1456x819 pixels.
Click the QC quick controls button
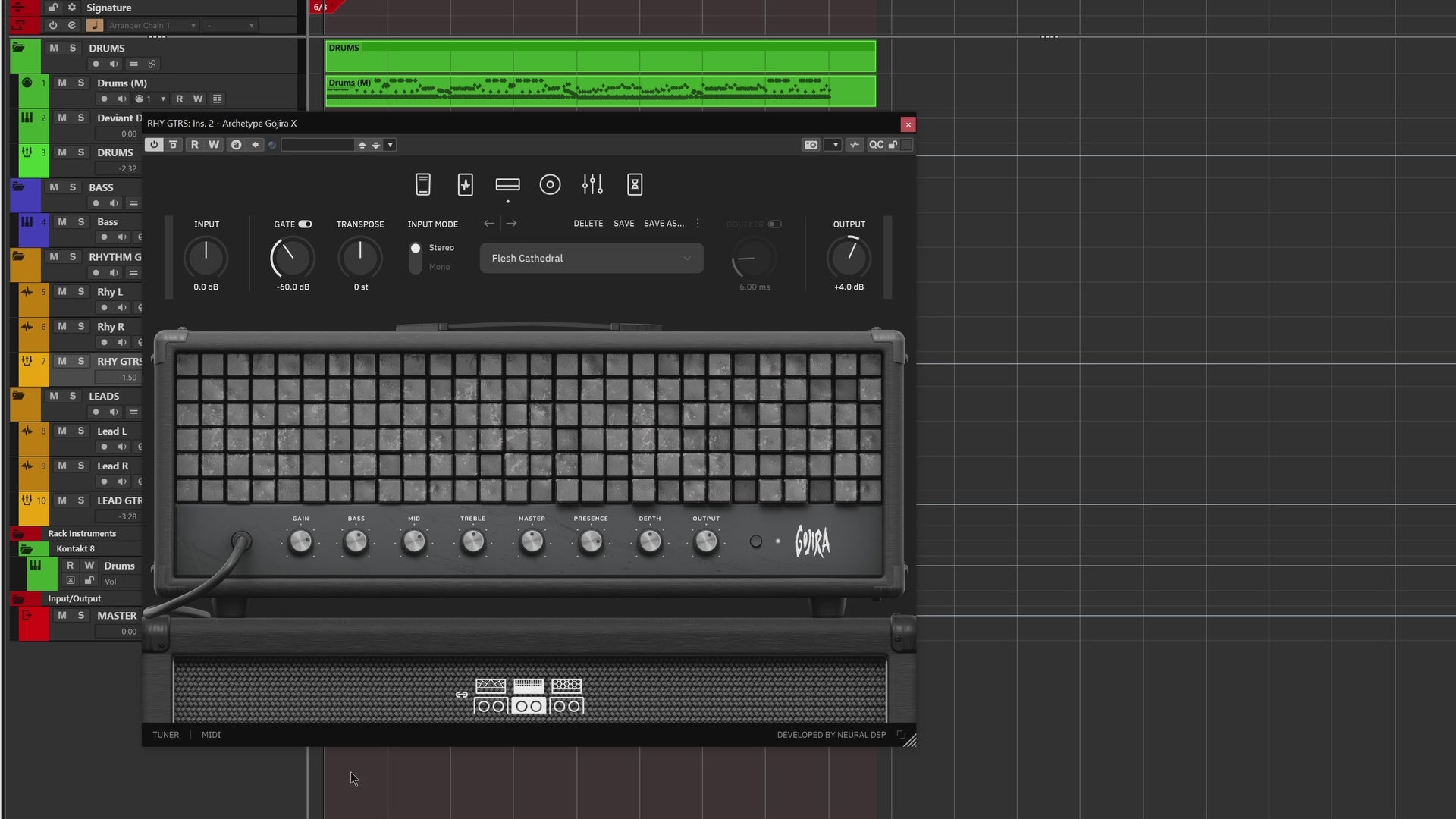tap(876, 145)
